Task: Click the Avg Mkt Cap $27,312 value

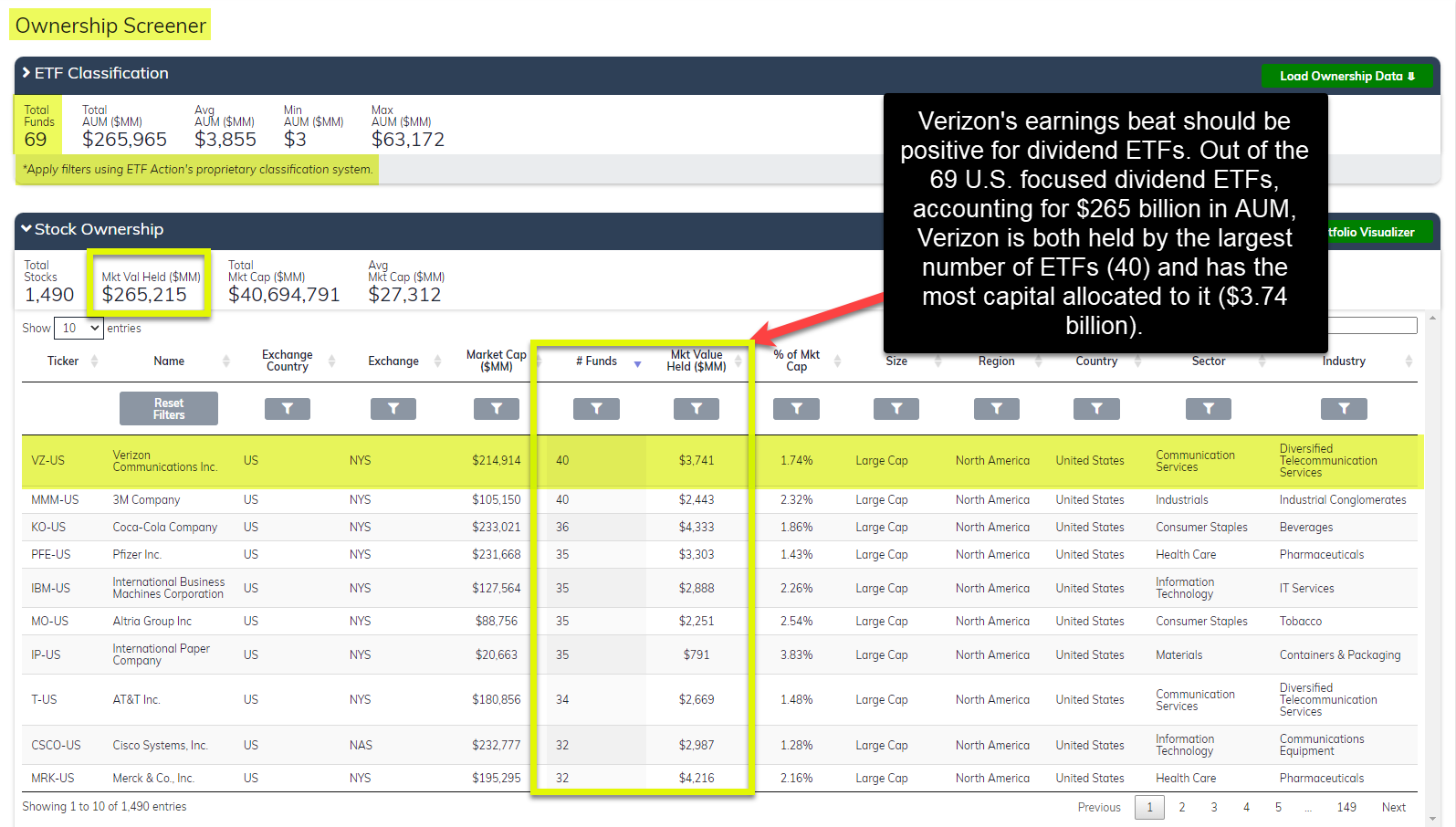Action: coord(404,295)
